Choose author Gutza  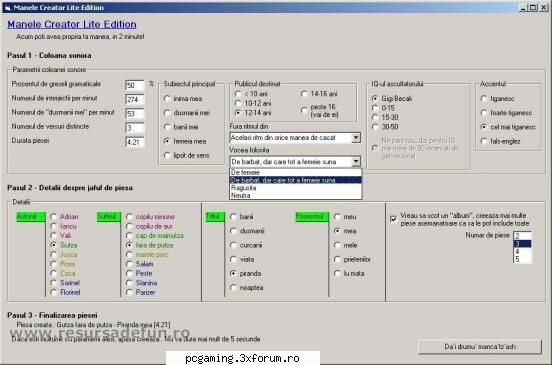pos(54,245)
